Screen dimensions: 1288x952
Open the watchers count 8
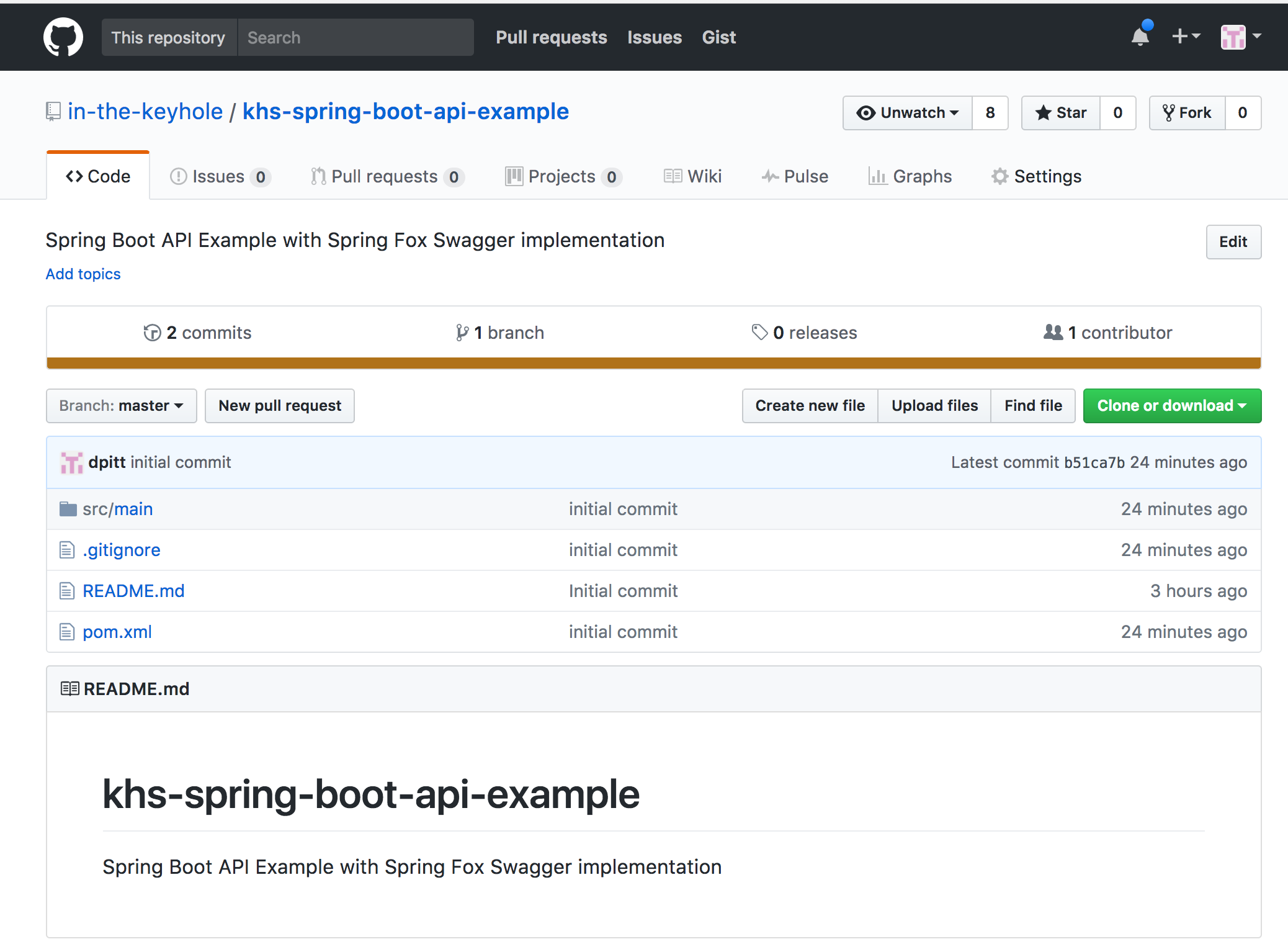point(990,113)
